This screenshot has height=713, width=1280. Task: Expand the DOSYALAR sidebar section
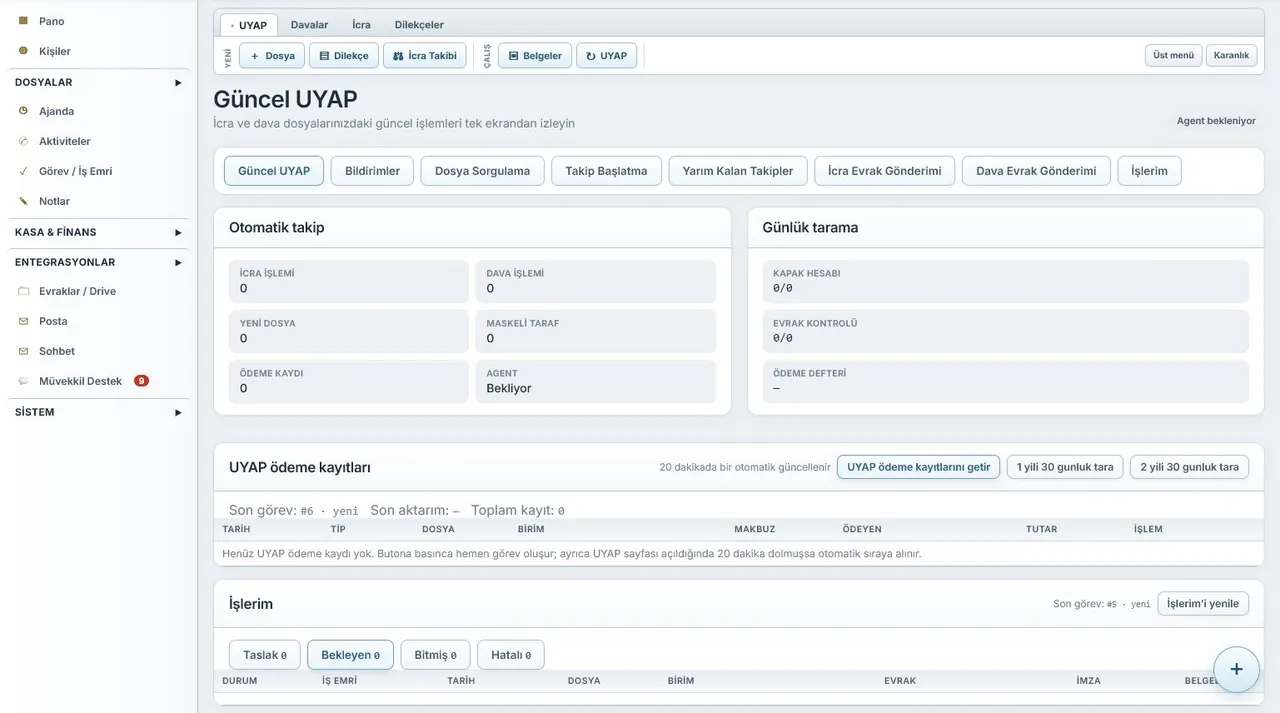tap(98, 82)
